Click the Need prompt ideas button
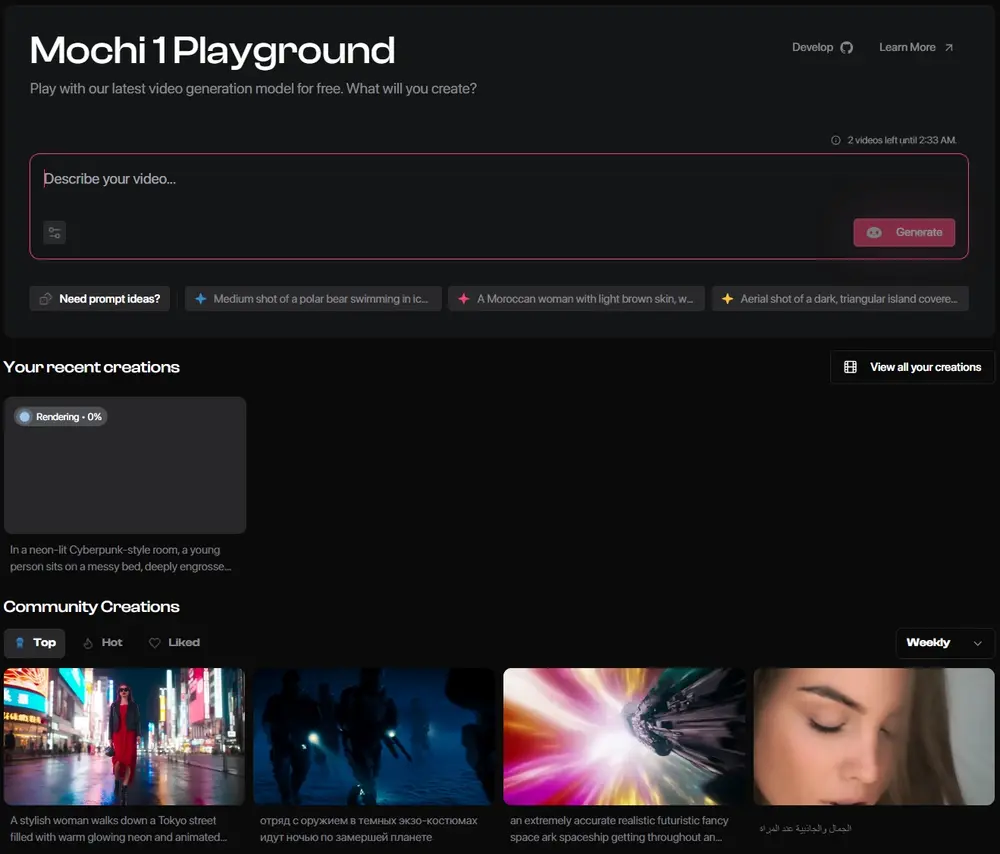The image size is (1000, 854). (99, 298)
